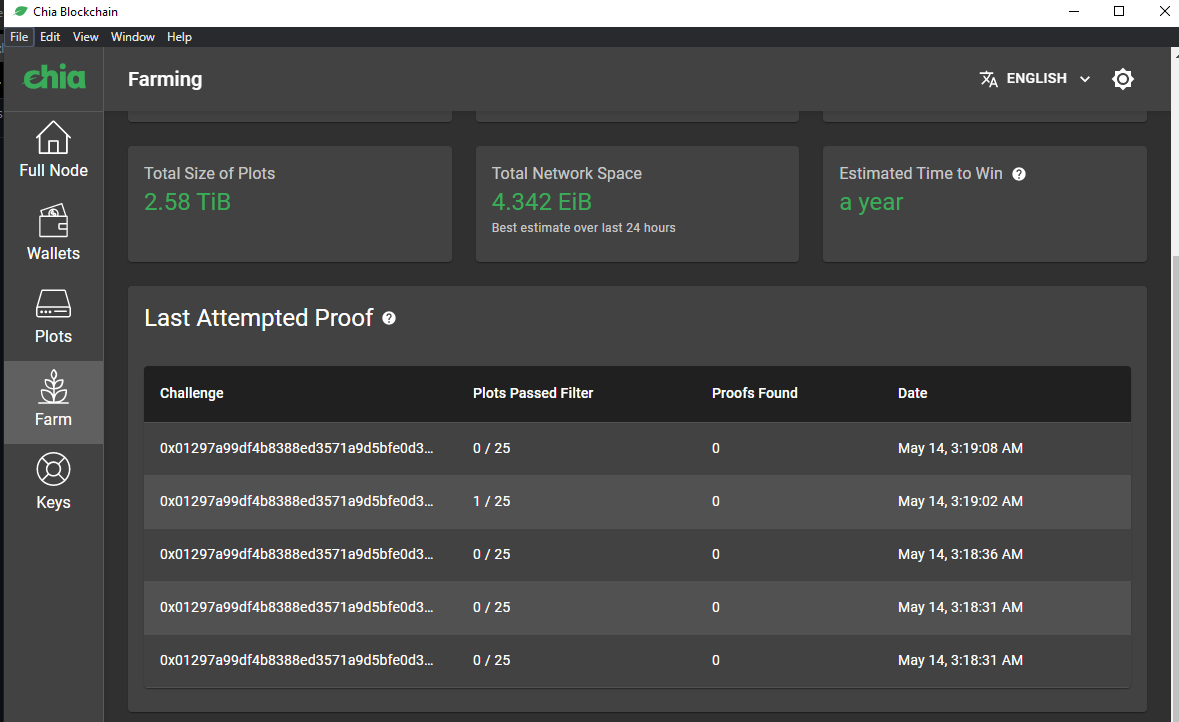The height and width of the screenshot is (722, 1179).
Task: Click the Plots Passed Filter column header
Action: click(x=533, y=393)
